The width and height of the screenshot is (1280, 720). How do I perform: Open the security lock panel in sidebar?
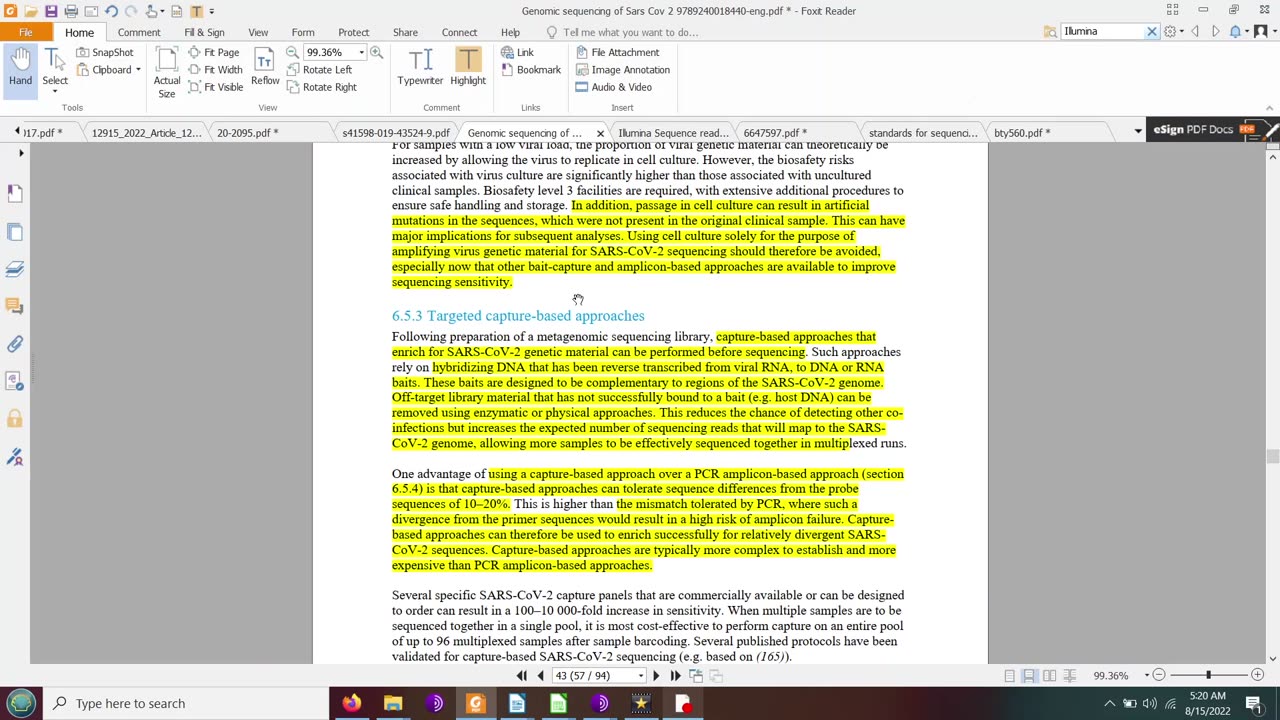pyautogui.click(x=15, y=419)
